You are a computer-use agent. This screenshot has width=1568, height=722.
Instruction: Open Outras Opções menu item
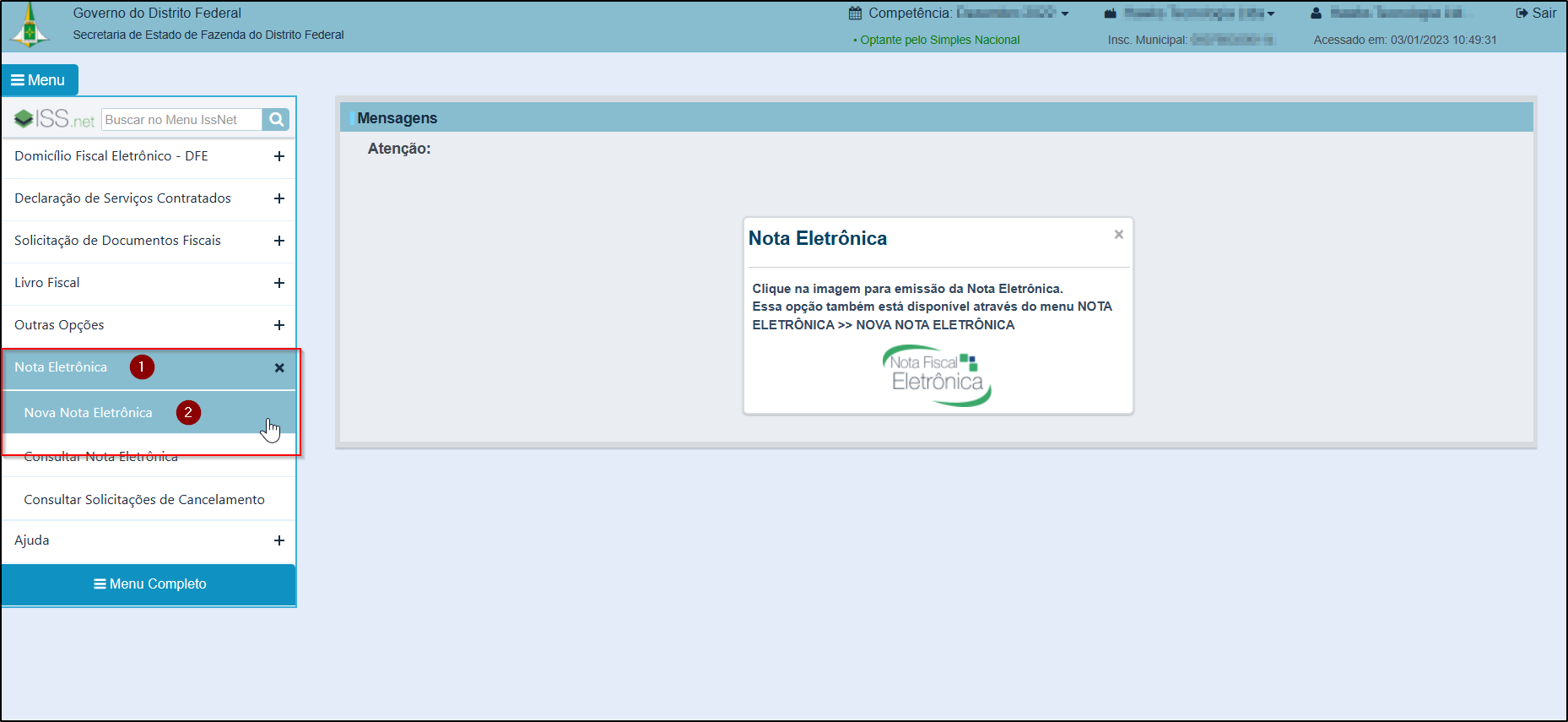(149, 326)
